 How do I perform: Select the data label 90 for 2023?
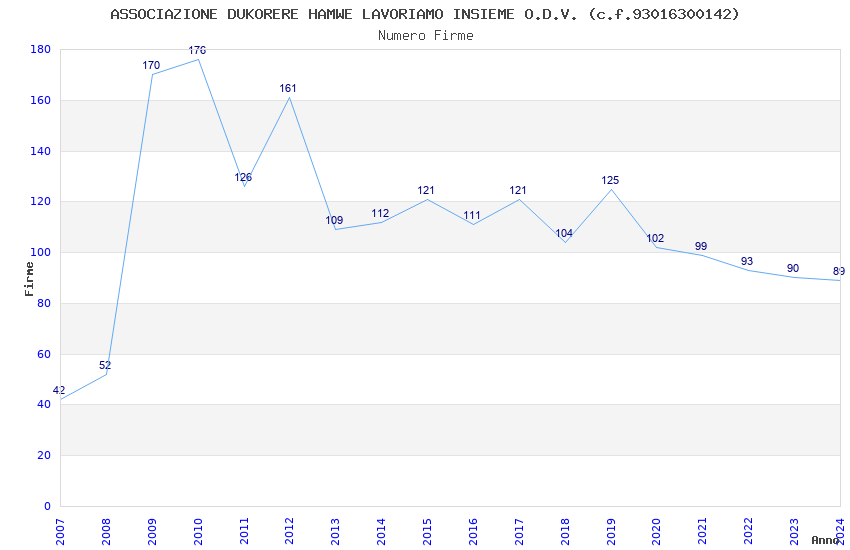click(x=793, y=268)
